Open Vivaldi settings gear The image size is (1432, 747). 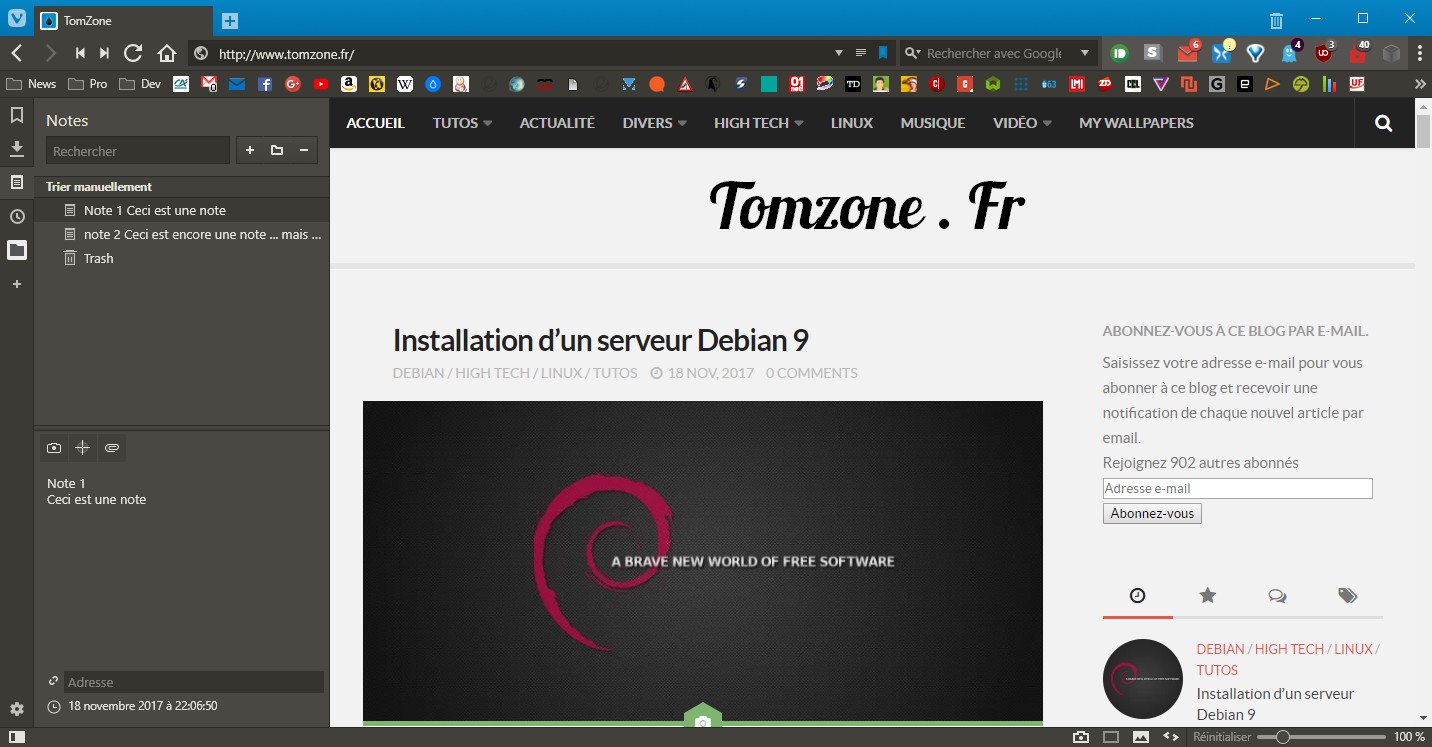17,709
